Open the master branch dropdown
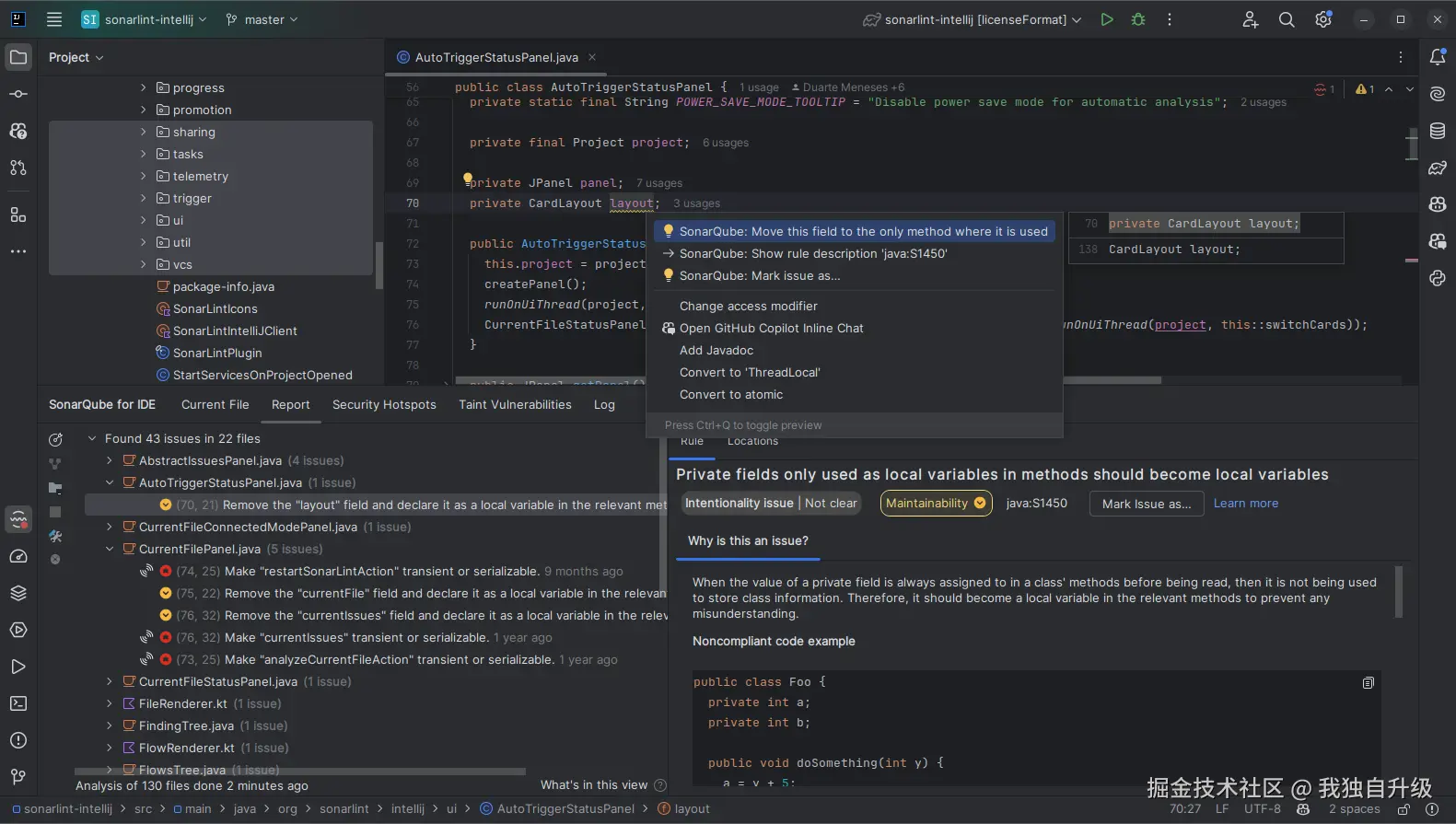The image size is (1456, 824). tap(262, 19)
